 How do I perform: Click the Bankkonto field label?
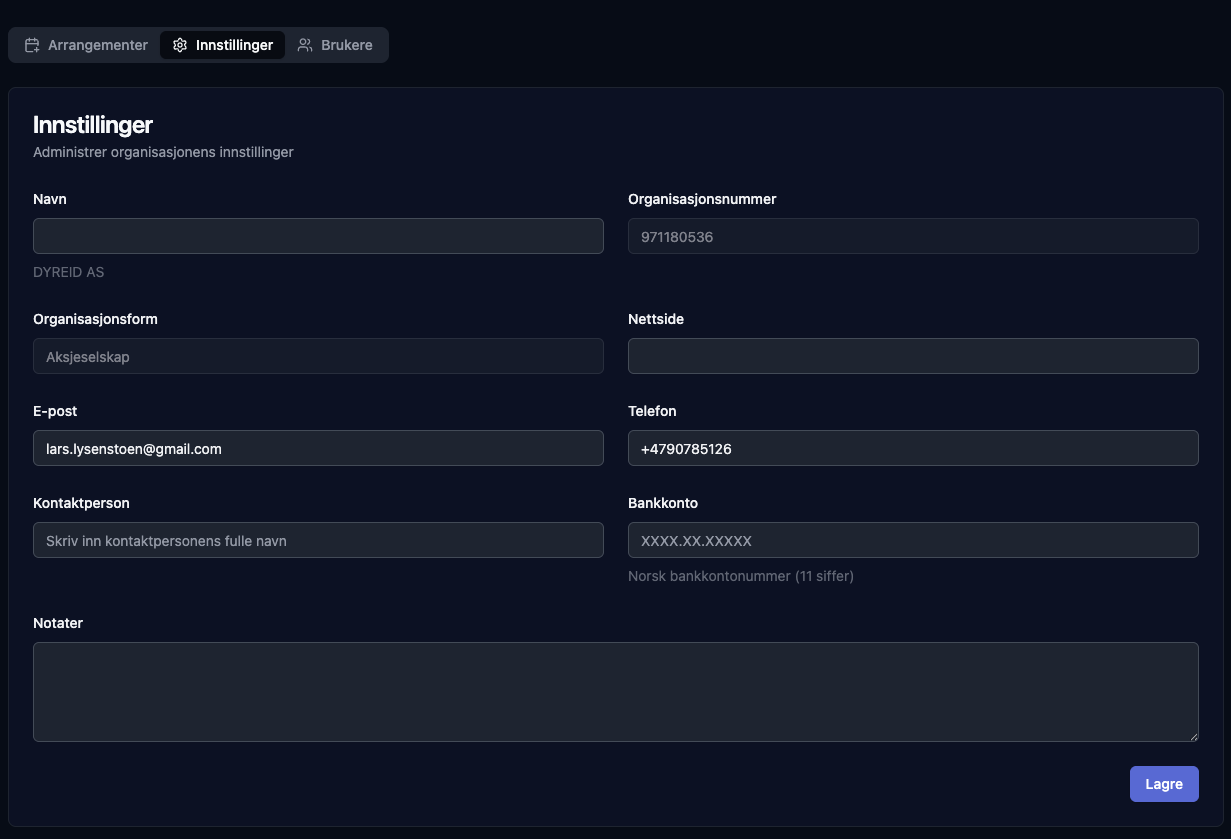point(662,503)
